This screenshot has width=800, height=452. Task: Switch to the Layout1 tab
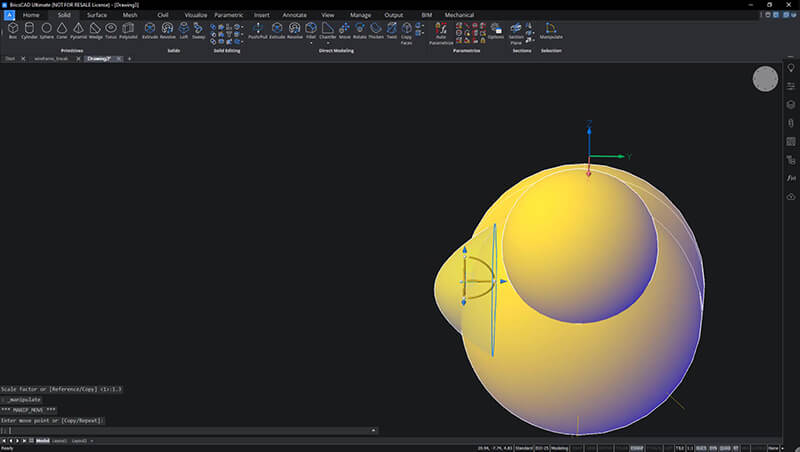pos(60,441)
